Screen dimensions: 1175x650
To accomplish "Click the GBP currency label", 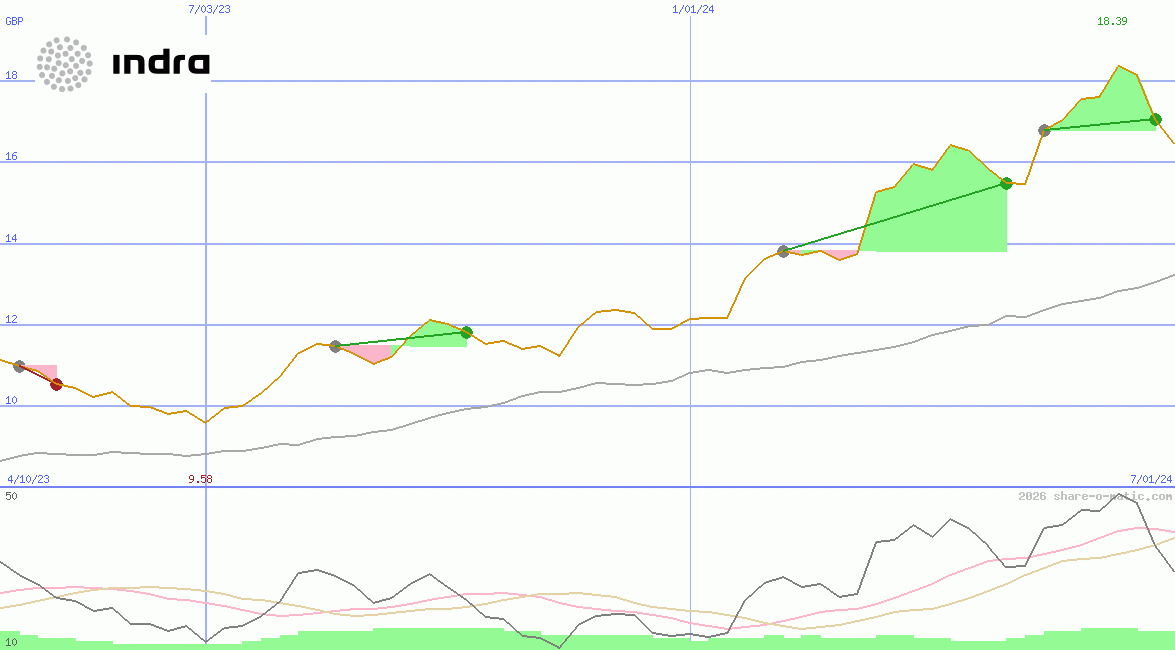I will 15,21.
